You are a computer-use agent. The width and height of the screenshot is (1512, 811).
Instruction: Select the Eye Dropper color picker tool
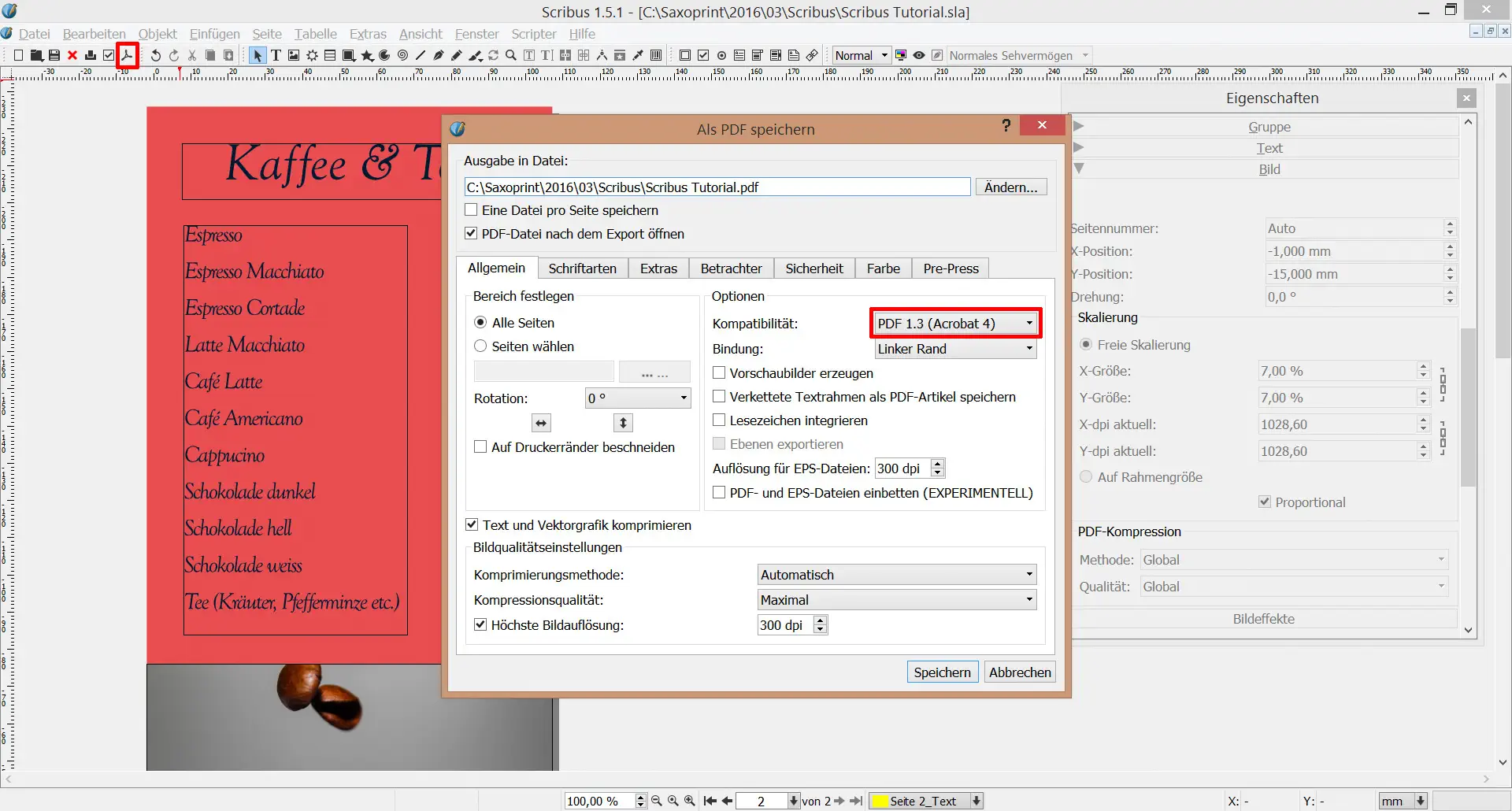tap(639, 55)
